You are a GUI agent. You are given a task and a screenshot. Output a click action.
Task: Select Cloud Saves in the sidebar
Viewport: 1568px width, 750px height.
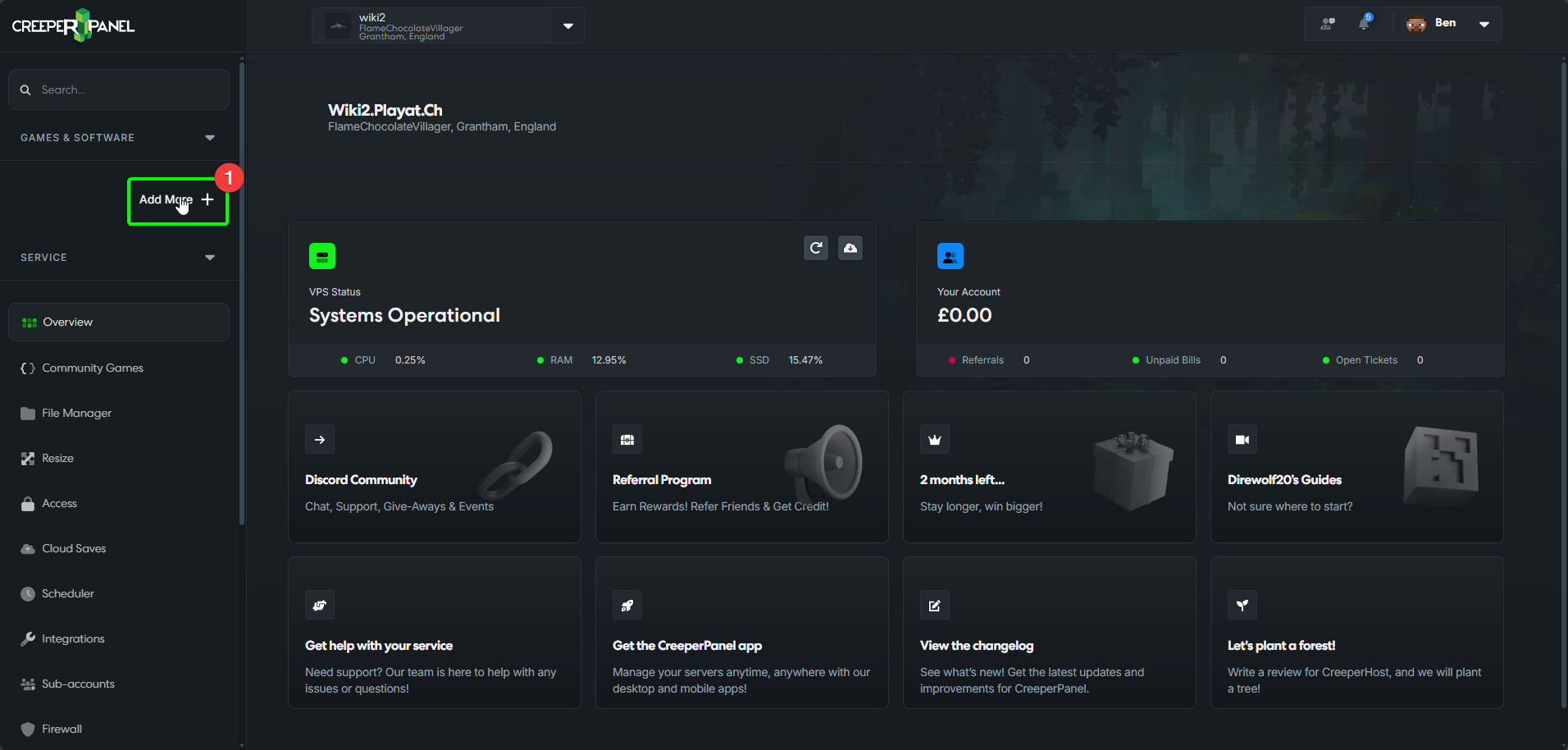[74, 548]
